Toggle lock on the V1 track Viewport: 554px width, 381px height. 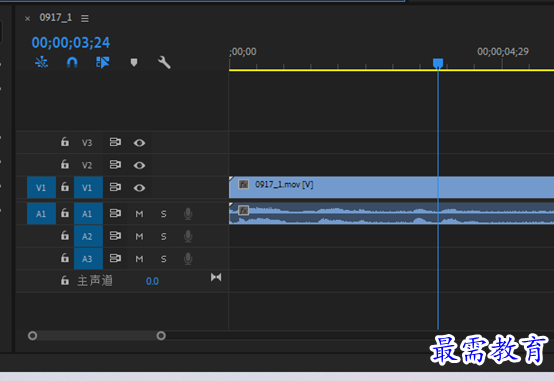(x=65, y=187)
